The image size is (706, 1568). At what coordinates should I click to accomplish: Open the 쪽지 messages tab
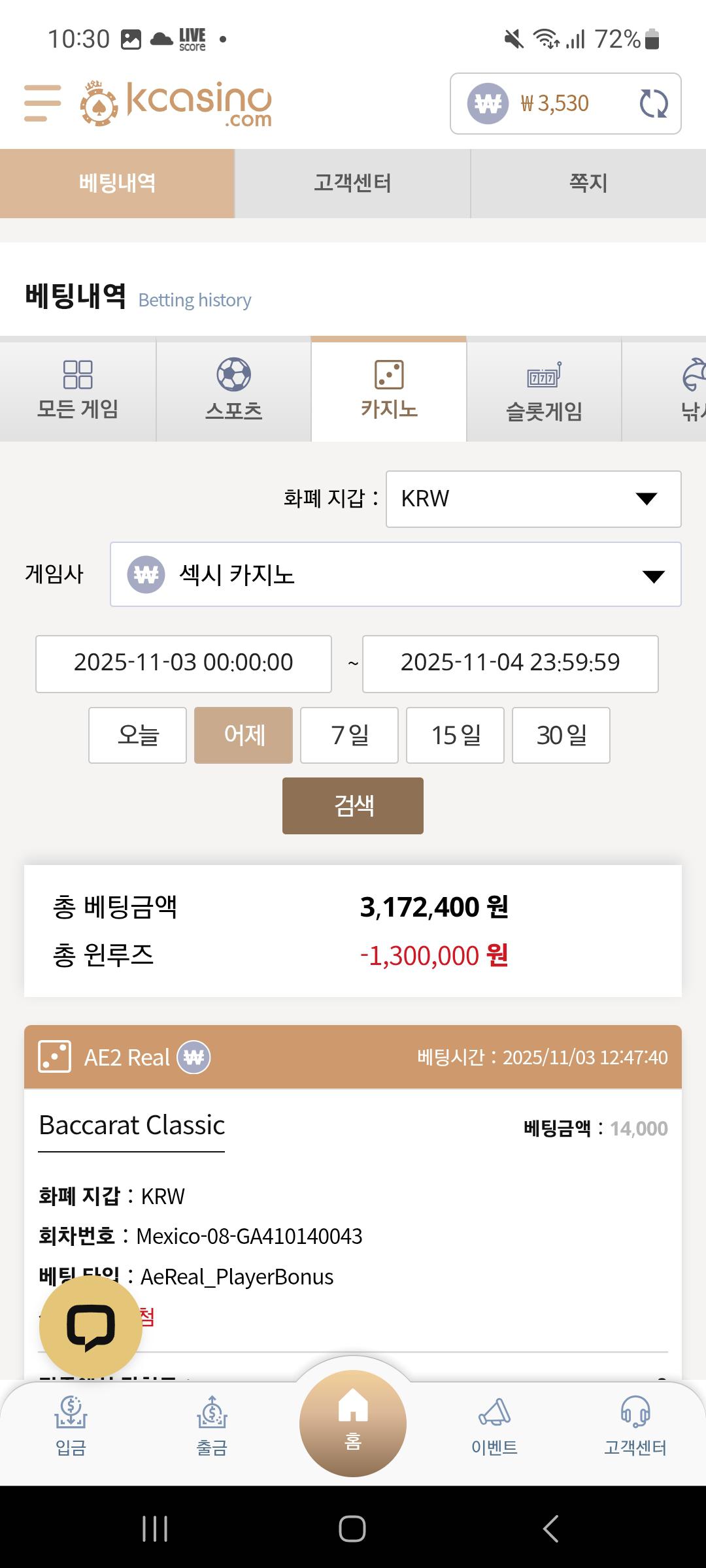click(588, 183)
